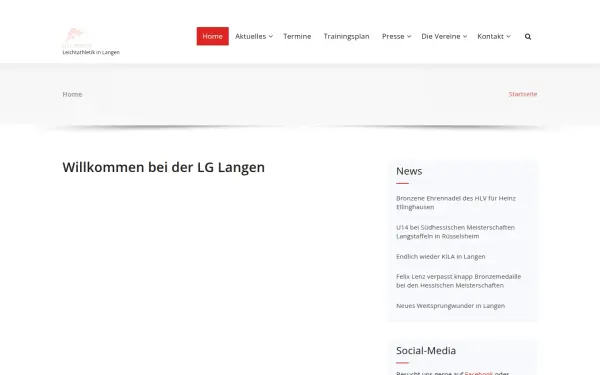The image size is (600, 375).
Task: Follow the Facebook link in Social-Media
Action: click(x=479, y=373)
